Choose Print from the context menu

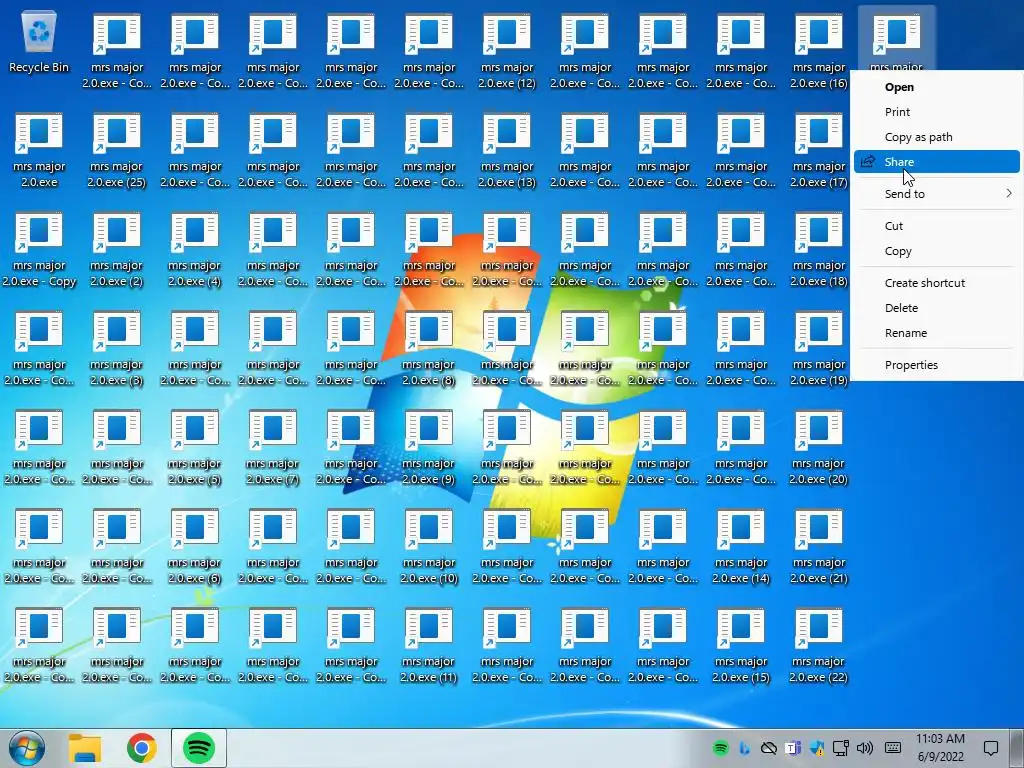[x=937, y=112]
